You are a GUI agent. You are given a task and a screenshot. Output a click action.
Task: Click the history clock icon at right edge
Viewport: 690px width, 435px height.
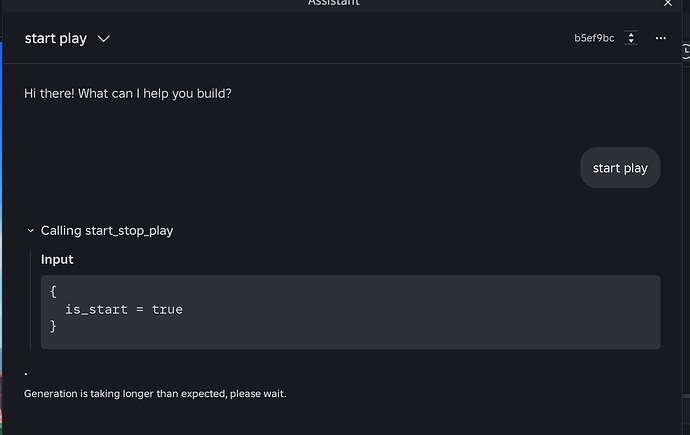point(686,51)
